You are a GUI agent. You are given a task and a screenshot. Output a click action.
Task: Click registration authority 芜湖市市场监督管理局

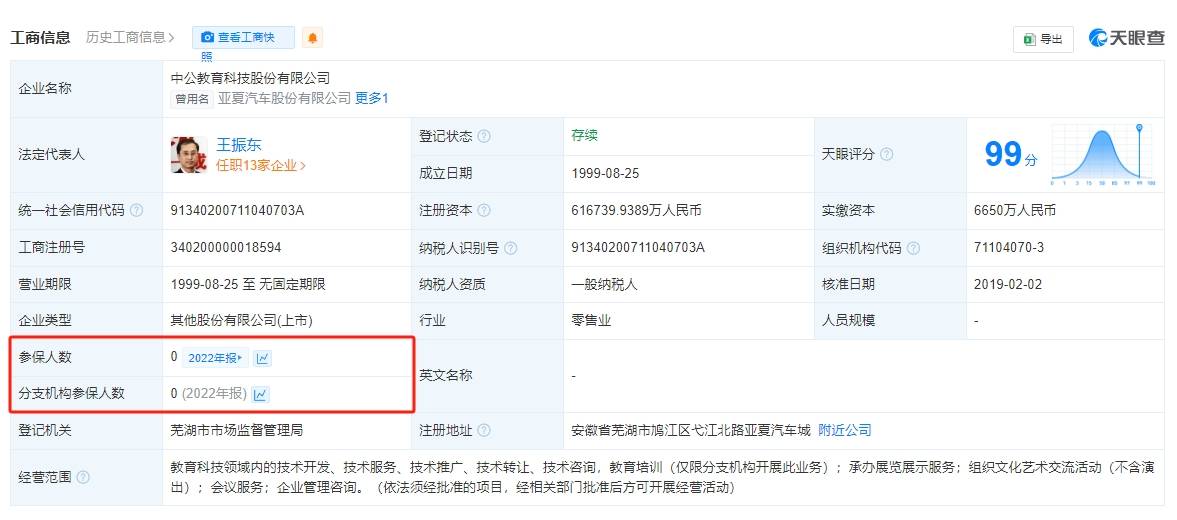coord(236,431)
